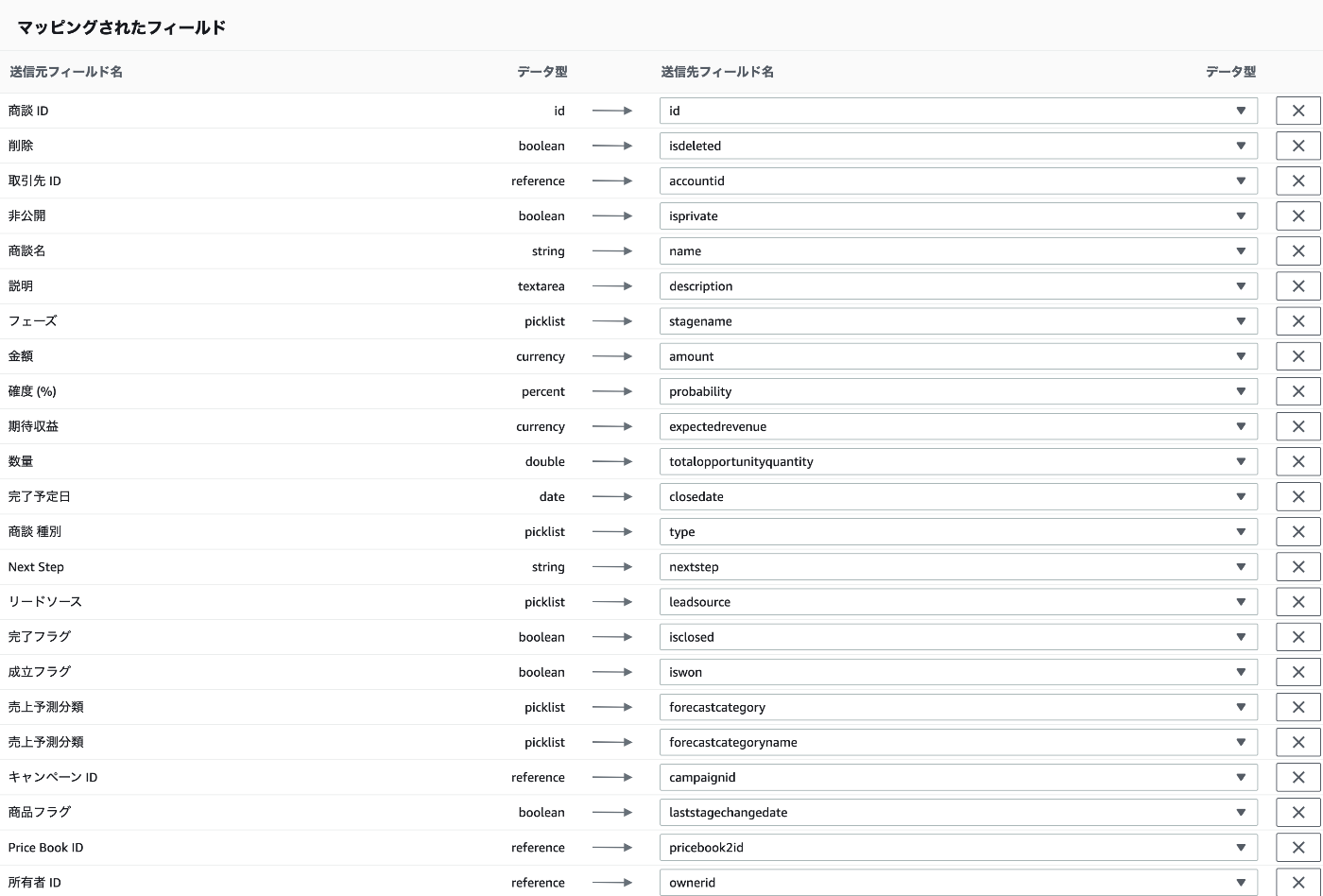Click the 完了予定日 source field
This screenshot has width=1323, height=896.
click(40, 496)
